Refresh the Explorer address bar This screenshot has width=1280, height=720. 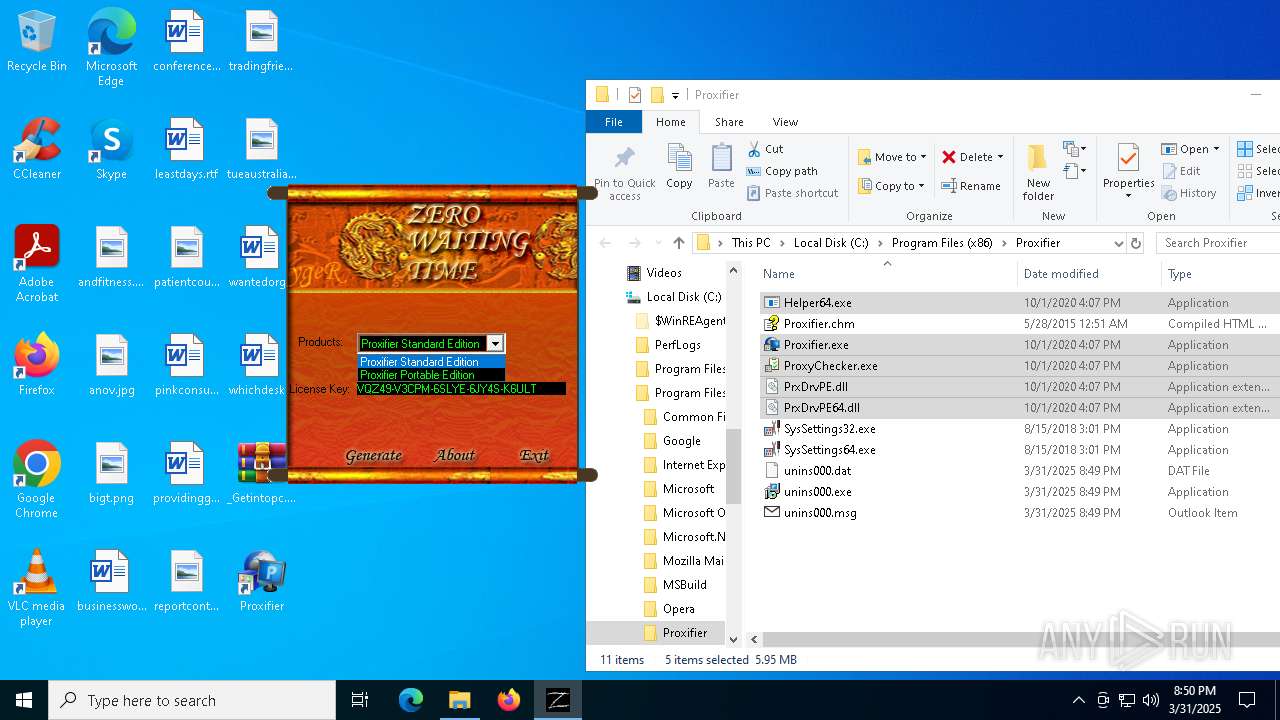pyautogui.click(x=1136, y=243)
